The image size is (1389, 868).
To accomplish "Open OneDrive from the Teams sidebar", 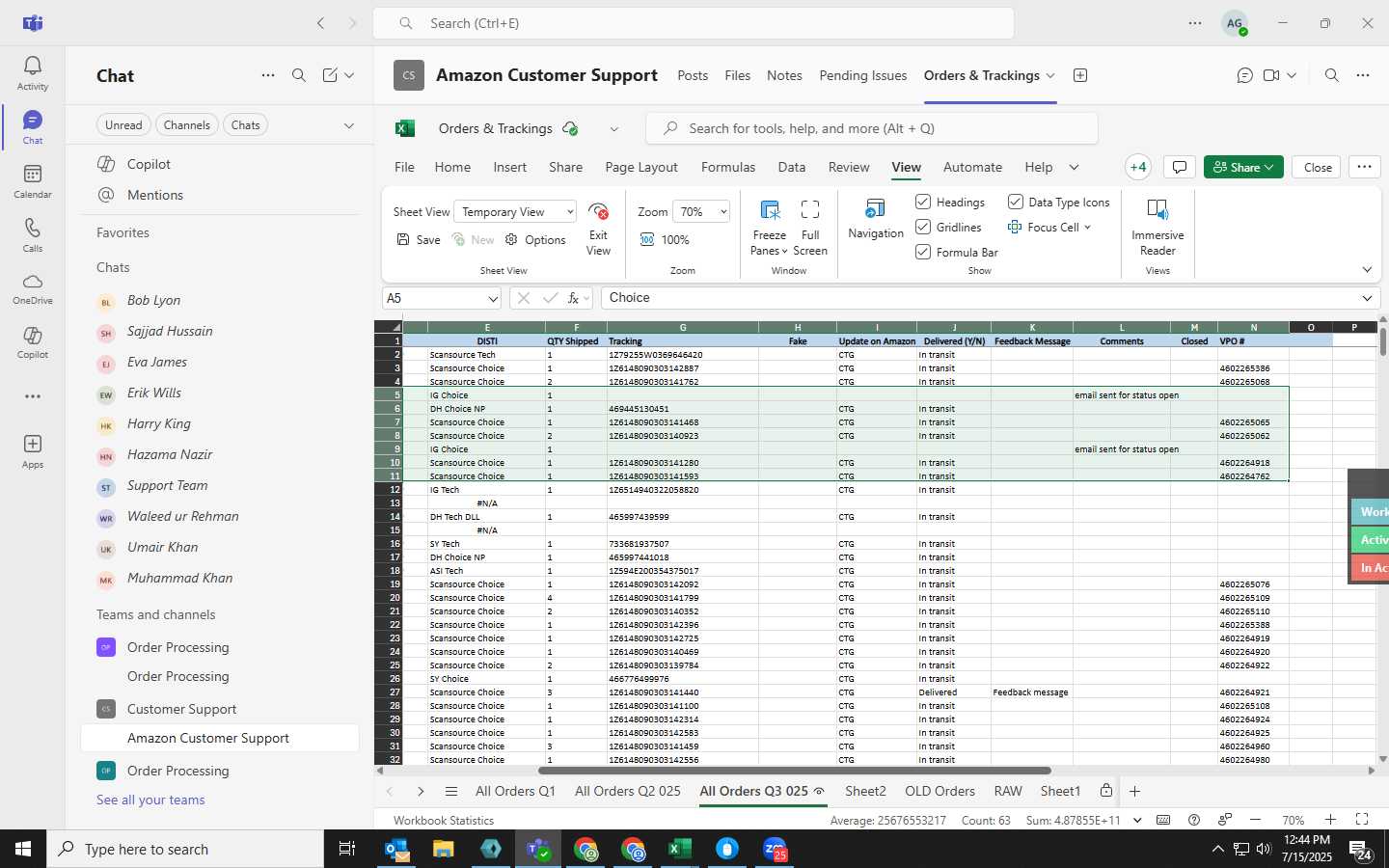I will pyautogui.click(x=32, y=289).
